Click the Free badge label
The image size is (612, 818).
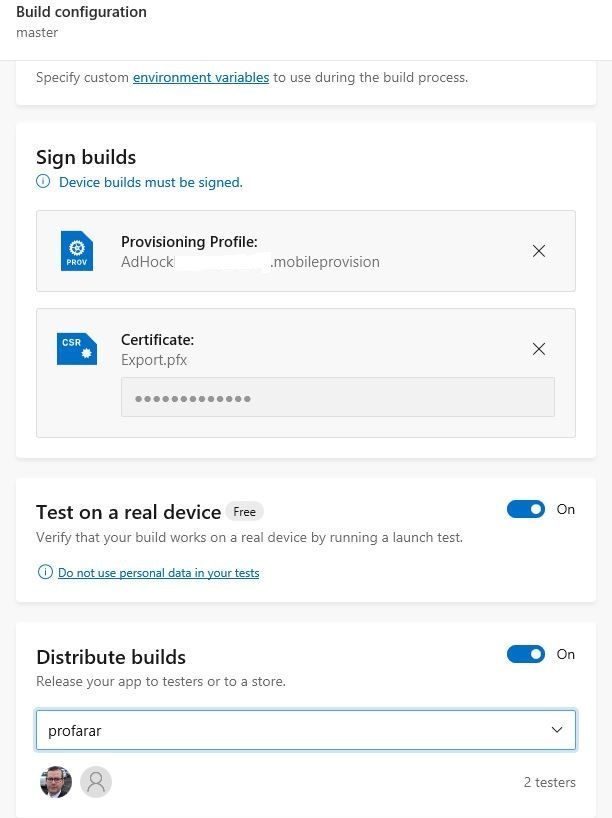245,512
